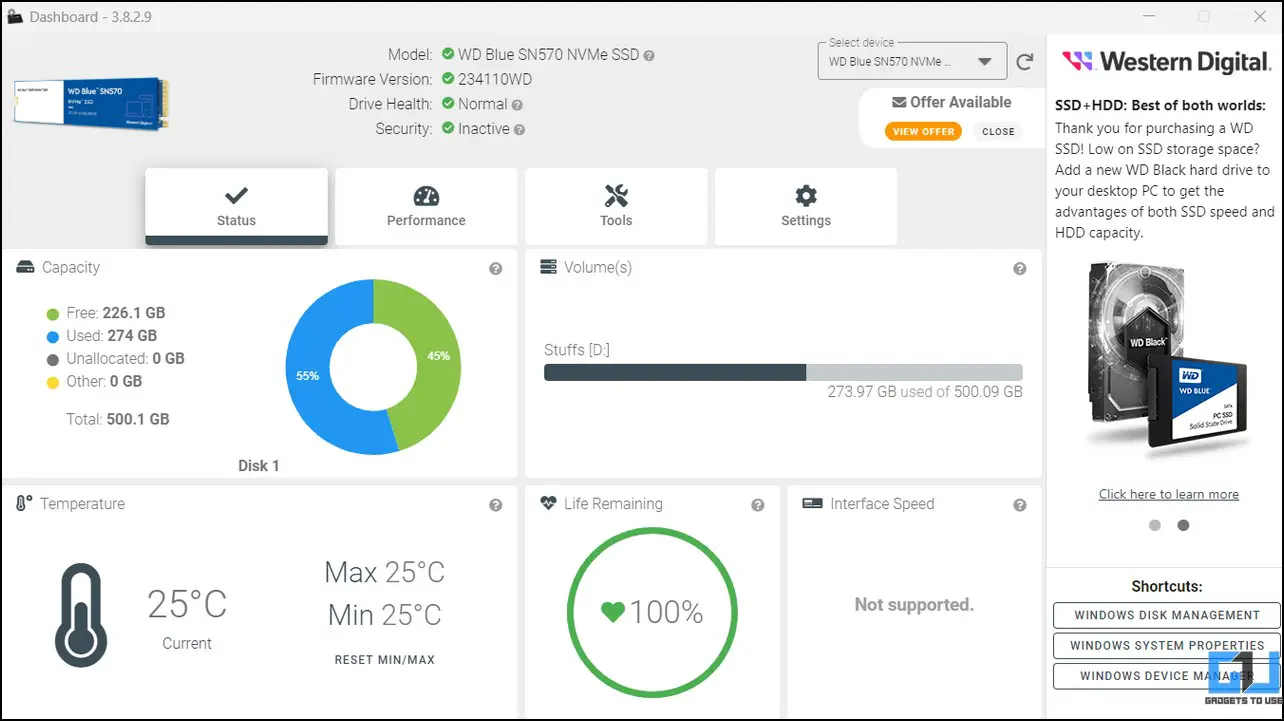The height and width of the screenshot is (721, 1284).
Task: Click the envelope icon by Offer Available
Action: [x=899, y=102]
